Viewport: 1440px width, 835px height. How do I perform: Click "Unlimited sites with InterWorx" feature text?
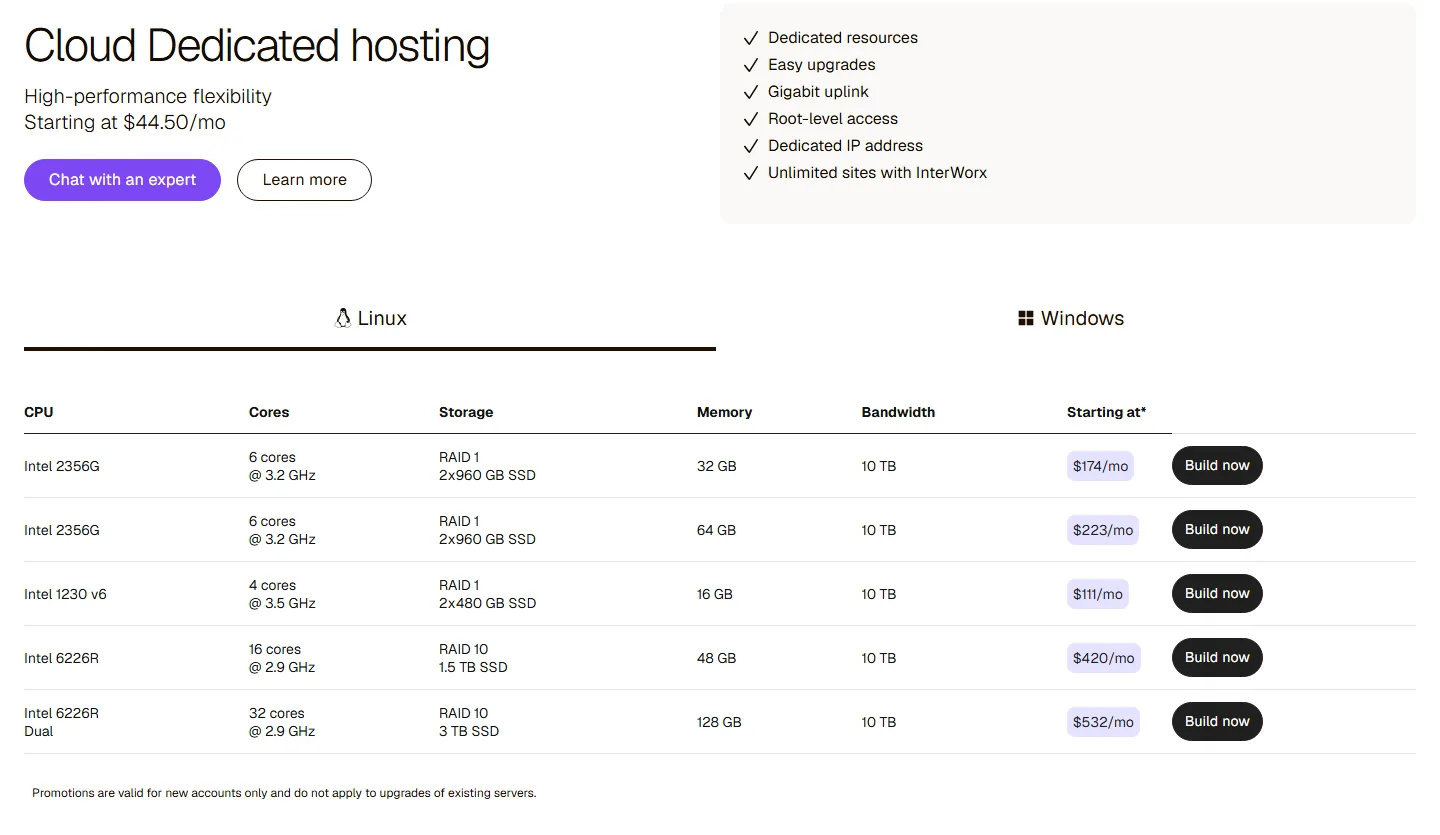(x=877, y=173)
